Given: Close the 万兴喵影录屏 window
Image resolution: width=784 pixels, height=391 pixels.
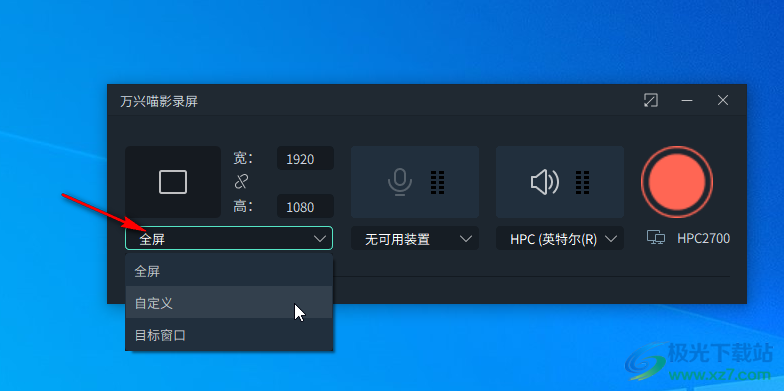Looking at the screenshot, I should click(722, 100).
